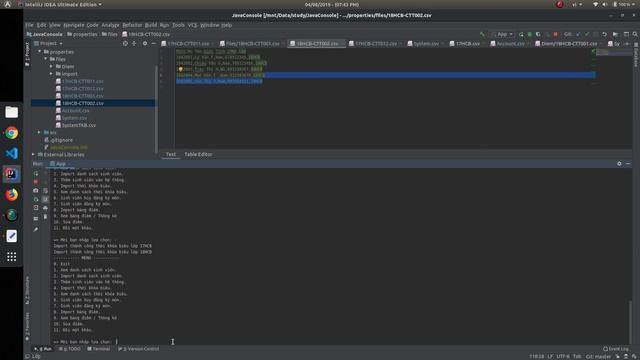640x360 pixels.
Task: Click the Build project hammer icon
Action: [x=482, y=34]
